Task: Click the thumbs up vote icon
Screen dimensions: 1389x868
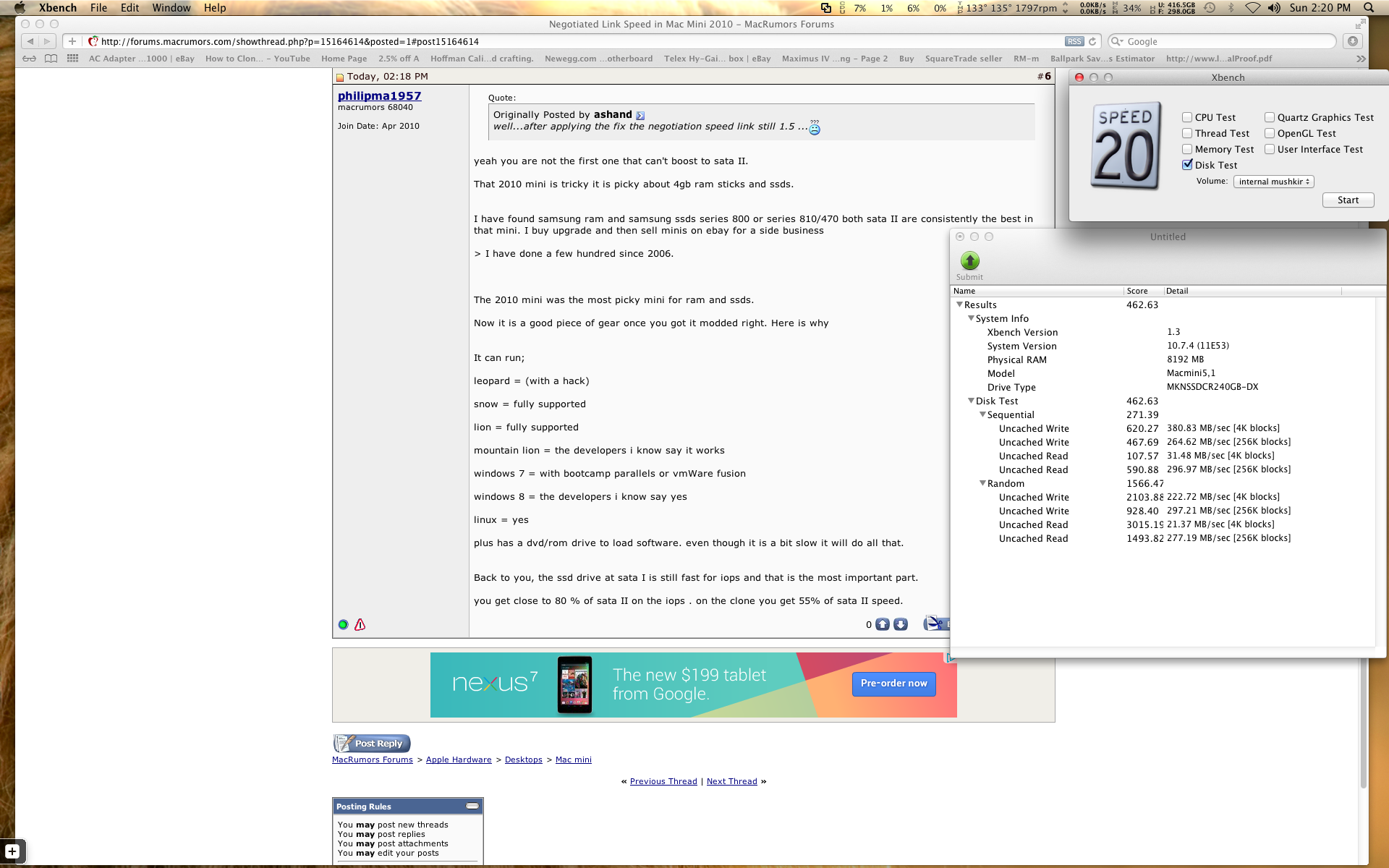Action: click(x=882, y=624)
